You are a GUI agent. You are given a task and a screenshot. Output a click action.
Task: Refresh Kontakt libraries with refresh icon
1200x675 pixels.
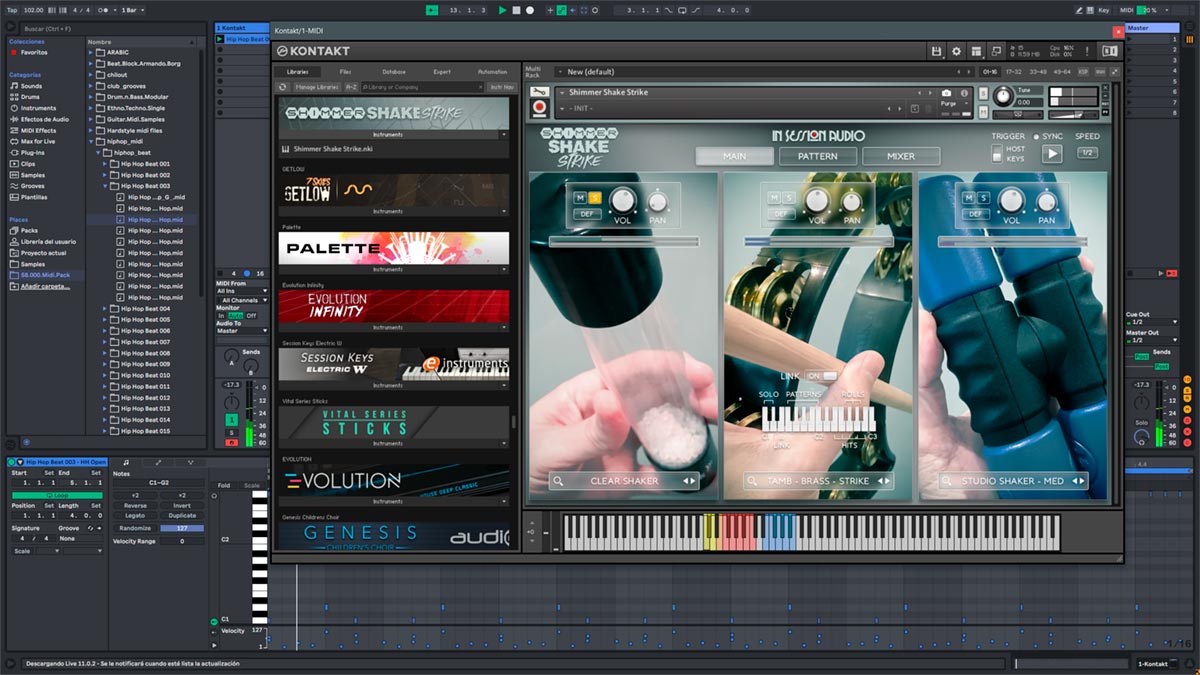[x=283, y=87]
